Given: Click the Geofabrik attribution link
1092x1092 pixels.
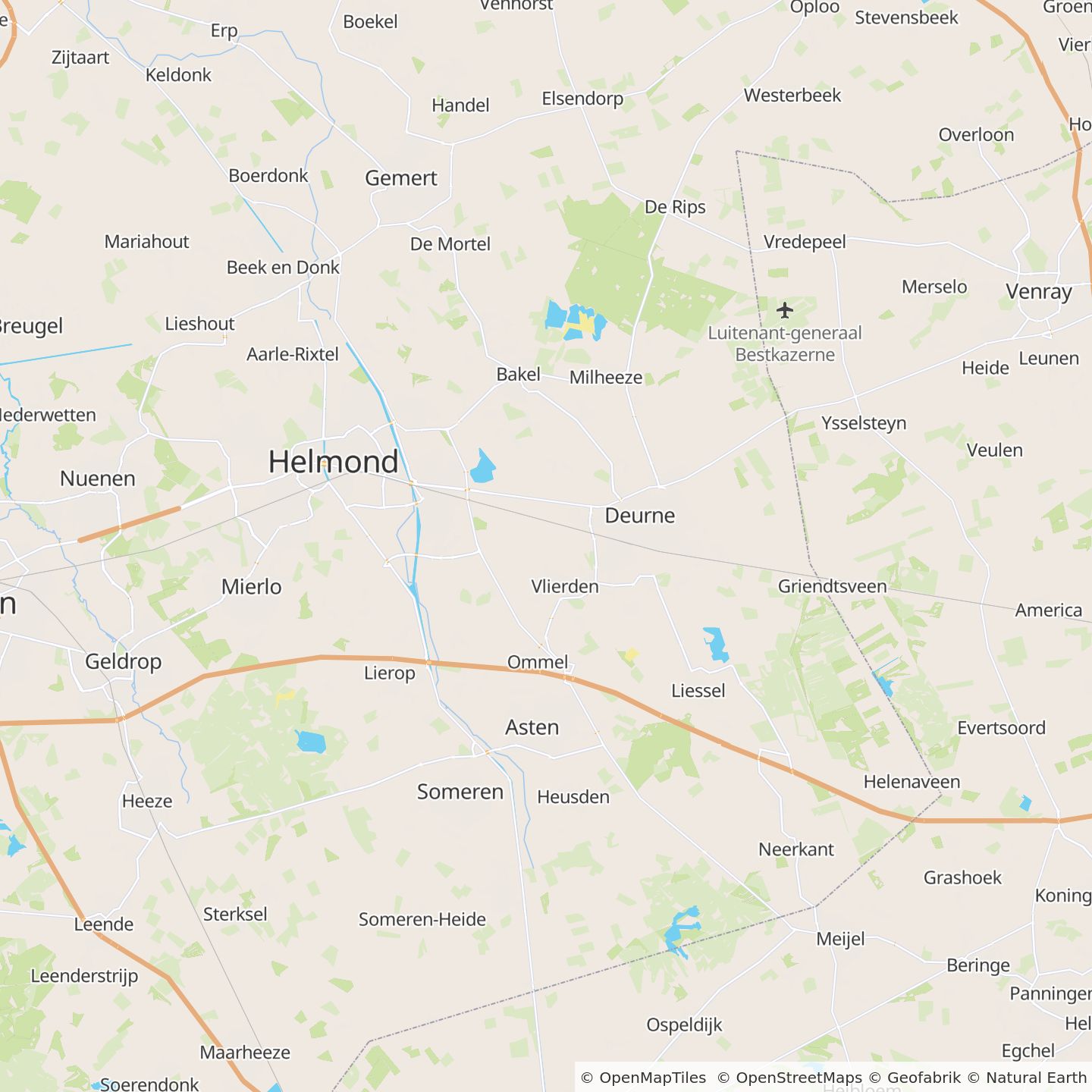Looking at the screenshot, I should pyautogui.click(x=915, y=1078).
